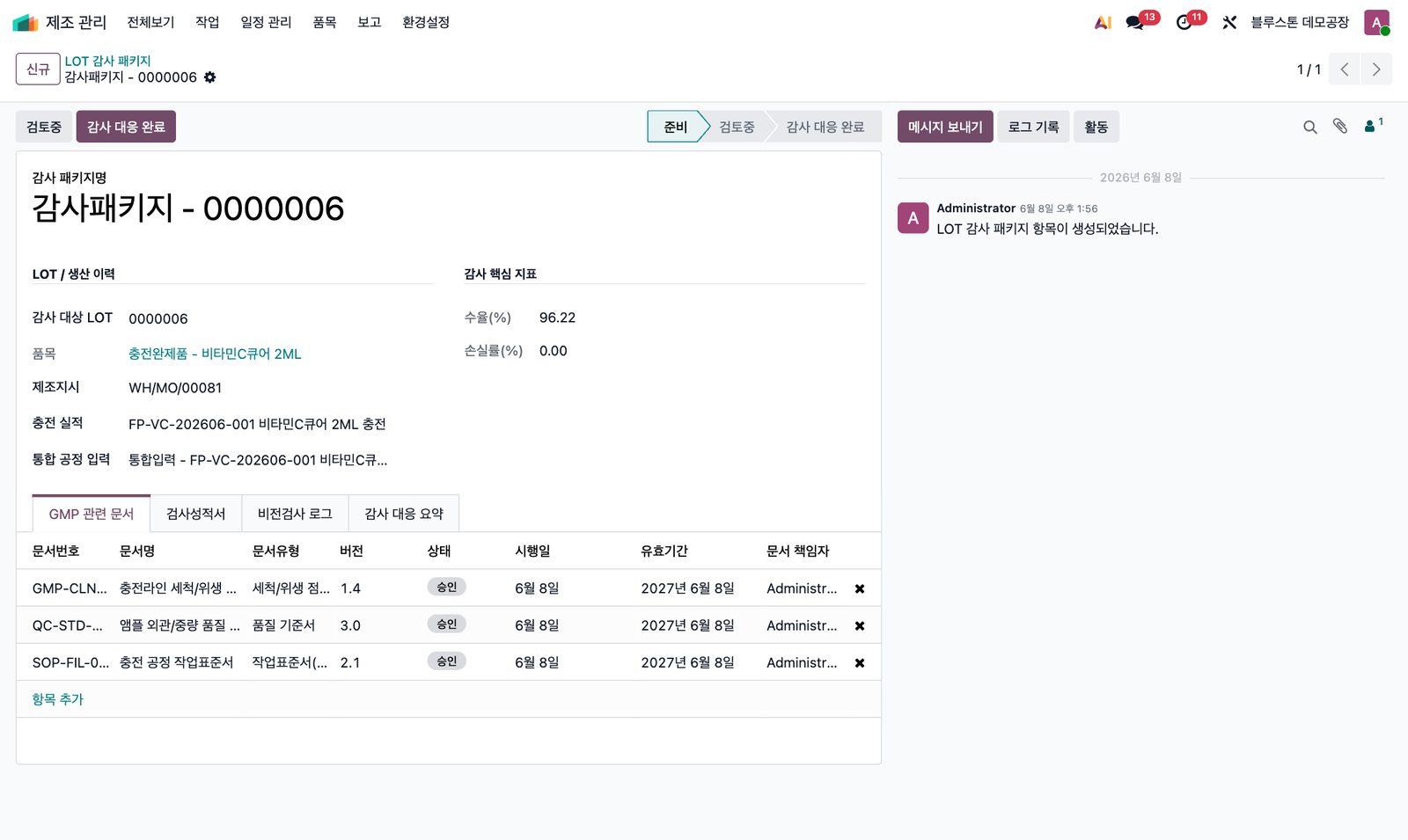Open the LOT 감사 패키지 breadcrumb link
Screen dimensions: 1408x840
[107, 61]
